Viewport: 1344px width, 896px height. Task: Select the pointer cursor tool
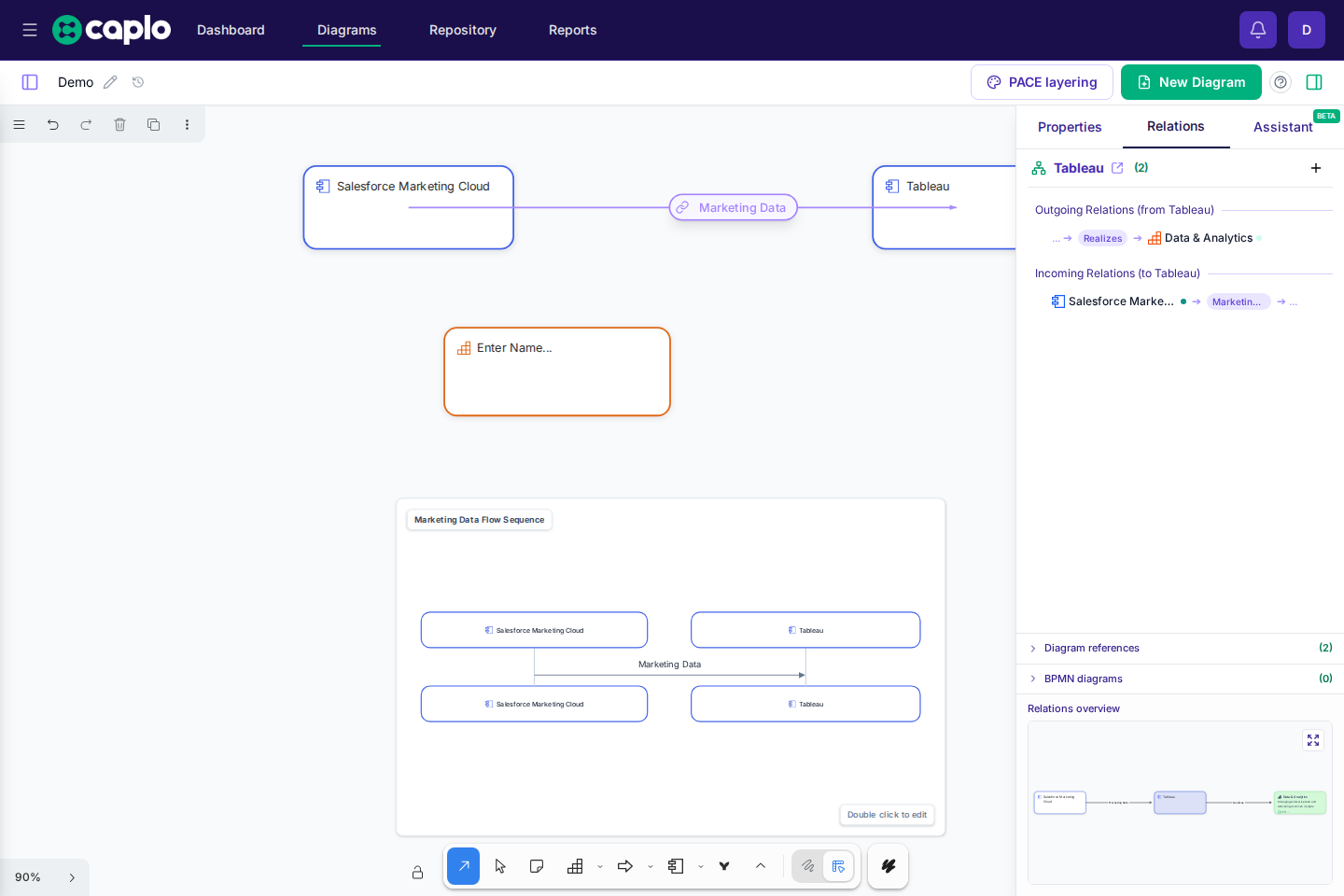tap(500, 866)
